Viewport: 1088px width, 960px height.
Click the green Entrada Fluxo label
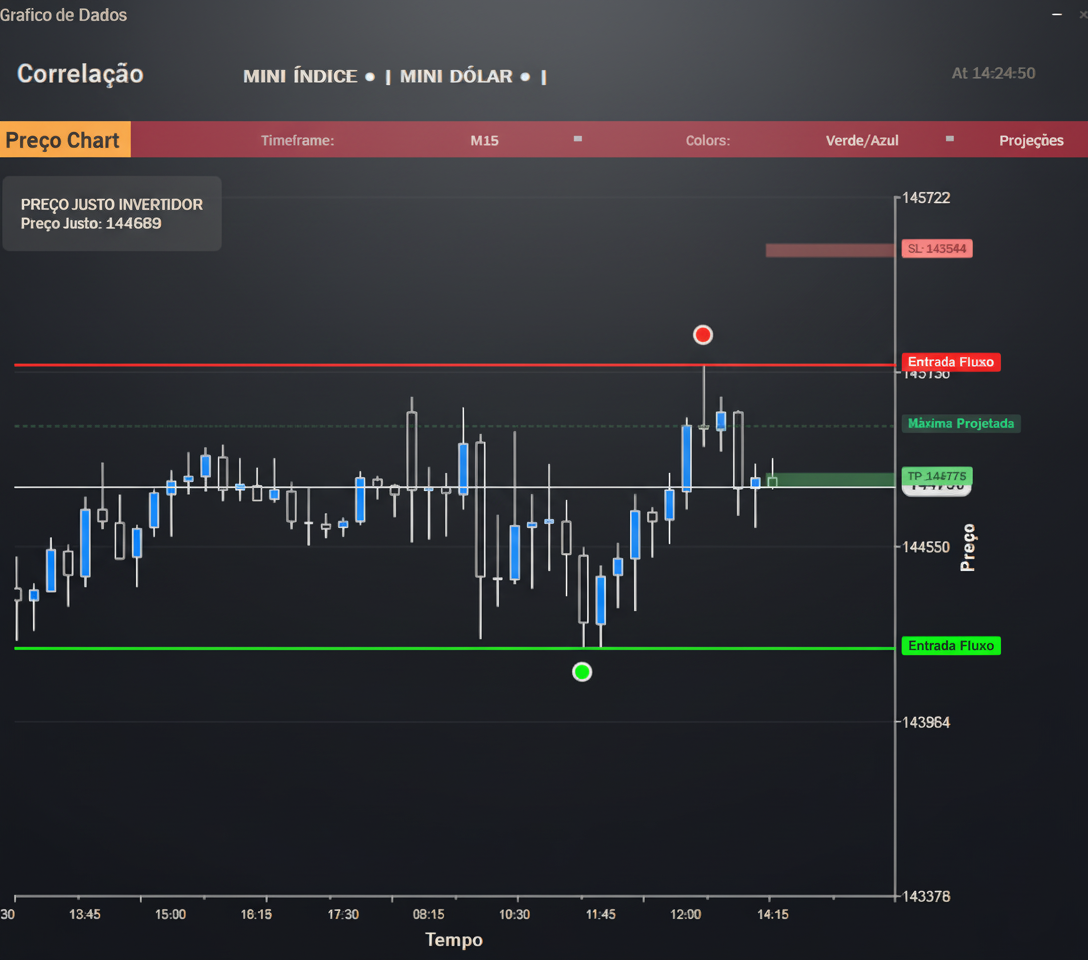950,646
